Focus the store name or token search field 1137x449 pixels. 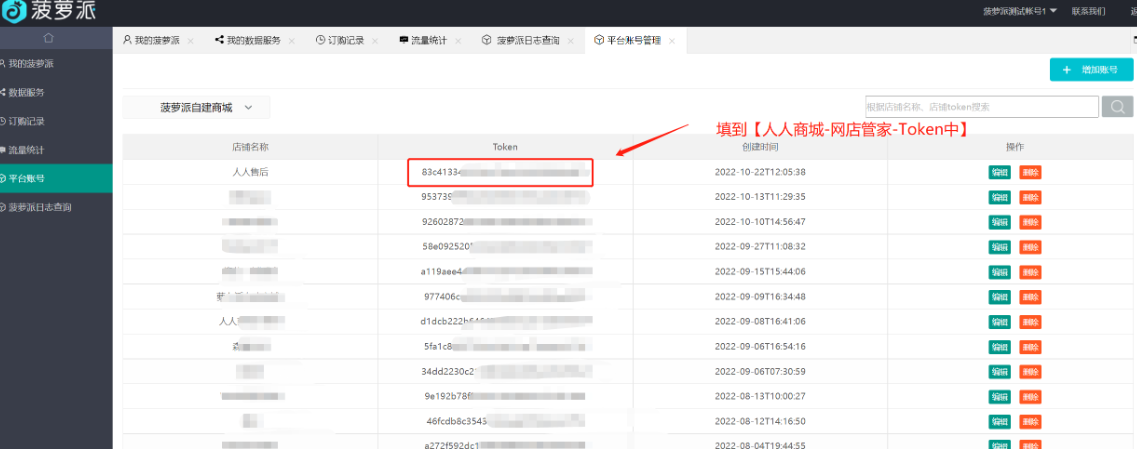[980, 107]
